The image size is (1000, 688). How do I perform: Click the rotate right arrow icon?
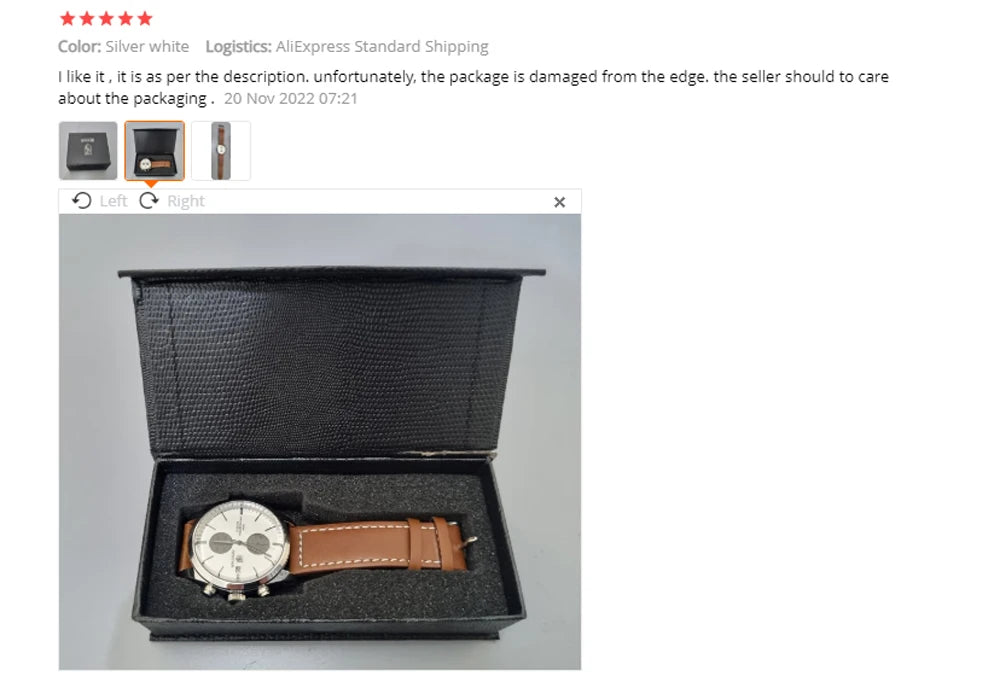pos(149,201)
